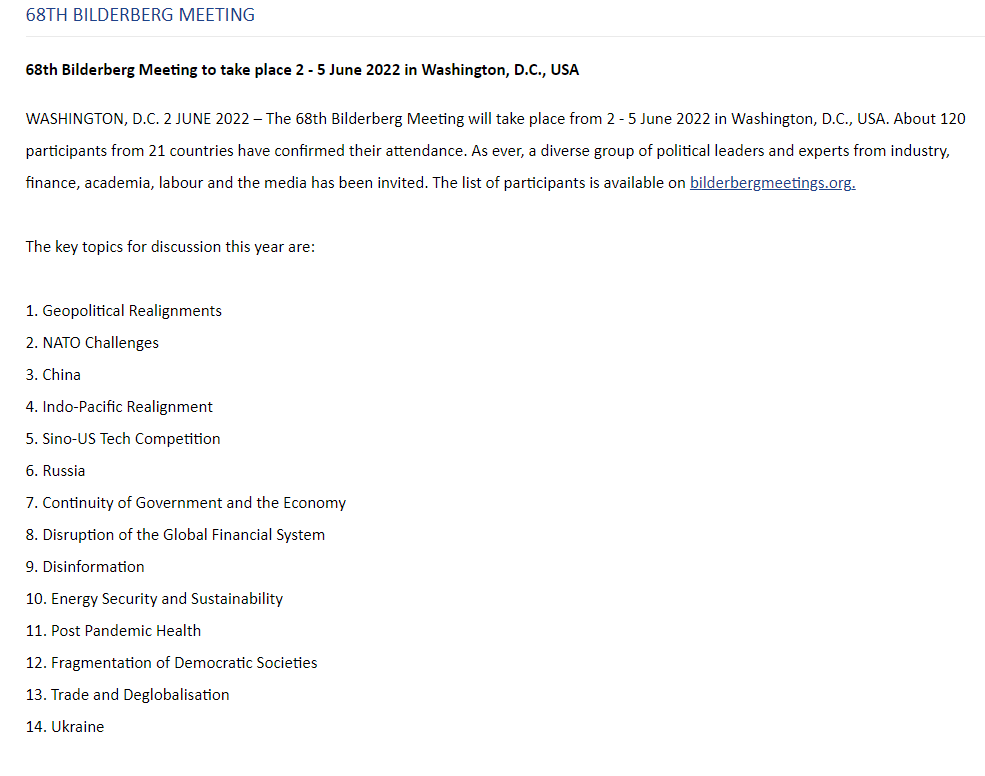Select topic '14. Ukraine'
This screenshot has width=985, height=776.
pos(65,728)
